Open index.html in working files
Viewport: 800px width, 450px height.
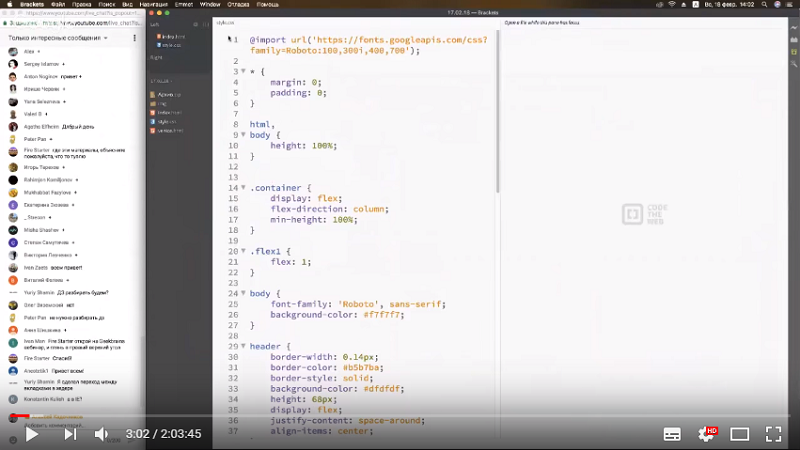tap(172, 36)
